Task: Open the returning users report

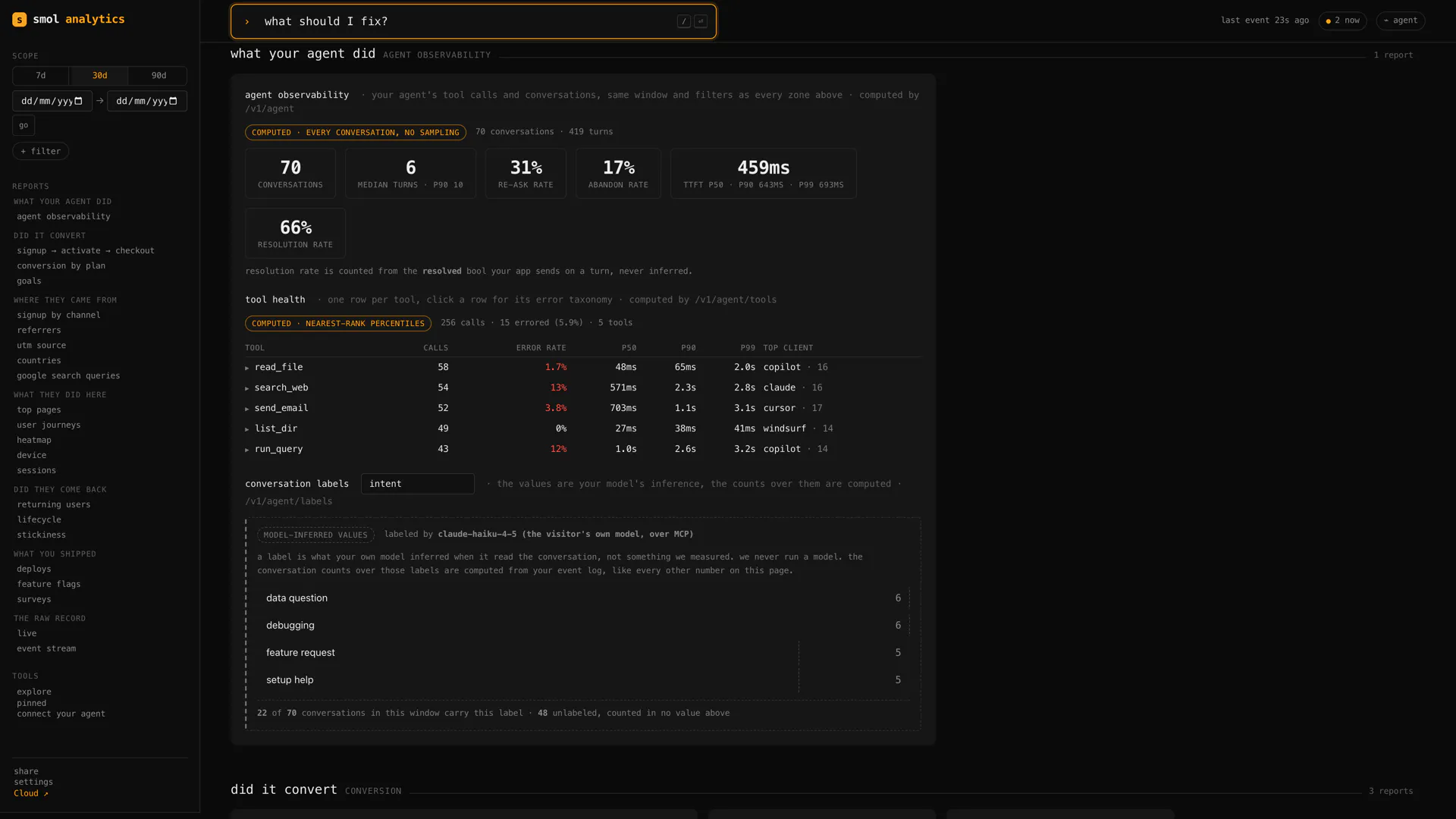Action: pos(54,505)
